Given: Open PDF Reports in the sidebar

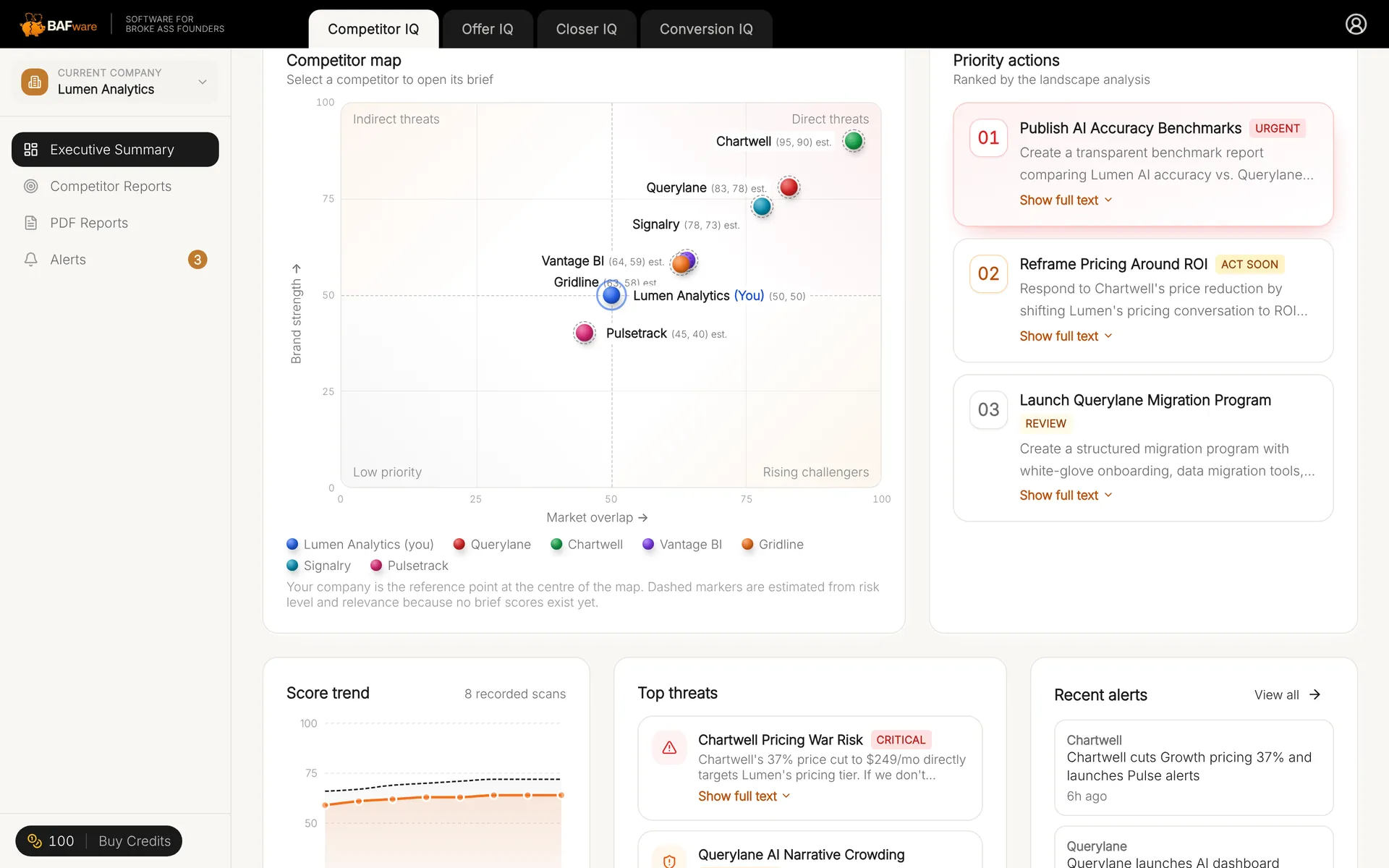Looking at the screenshot, I should 115,223.
